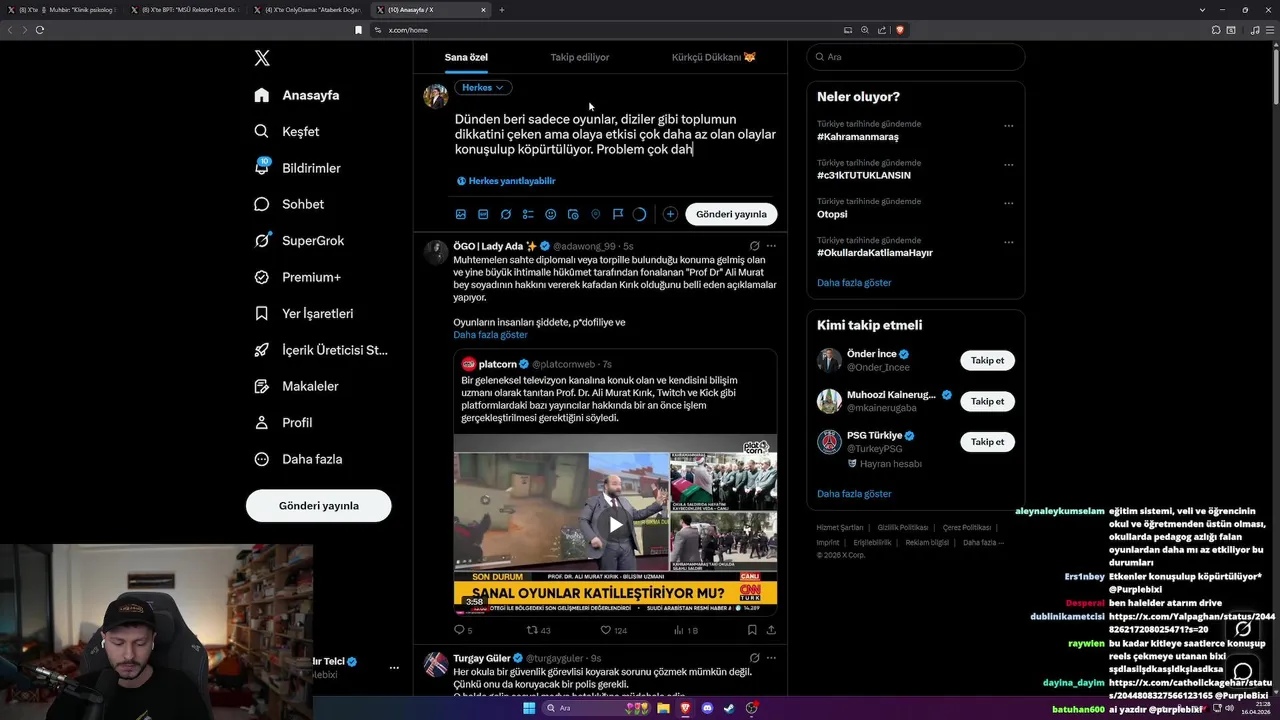Open #OkullardaKatliamaHayır trend
The image size is (1280, 720).
click(875, 253)
